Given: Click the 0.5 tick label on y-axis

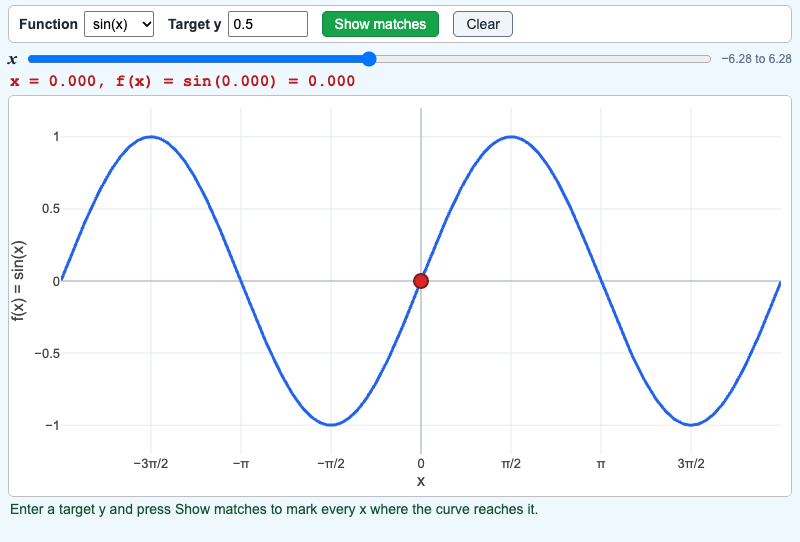Looking at the screenshot, I should (51, 209).
